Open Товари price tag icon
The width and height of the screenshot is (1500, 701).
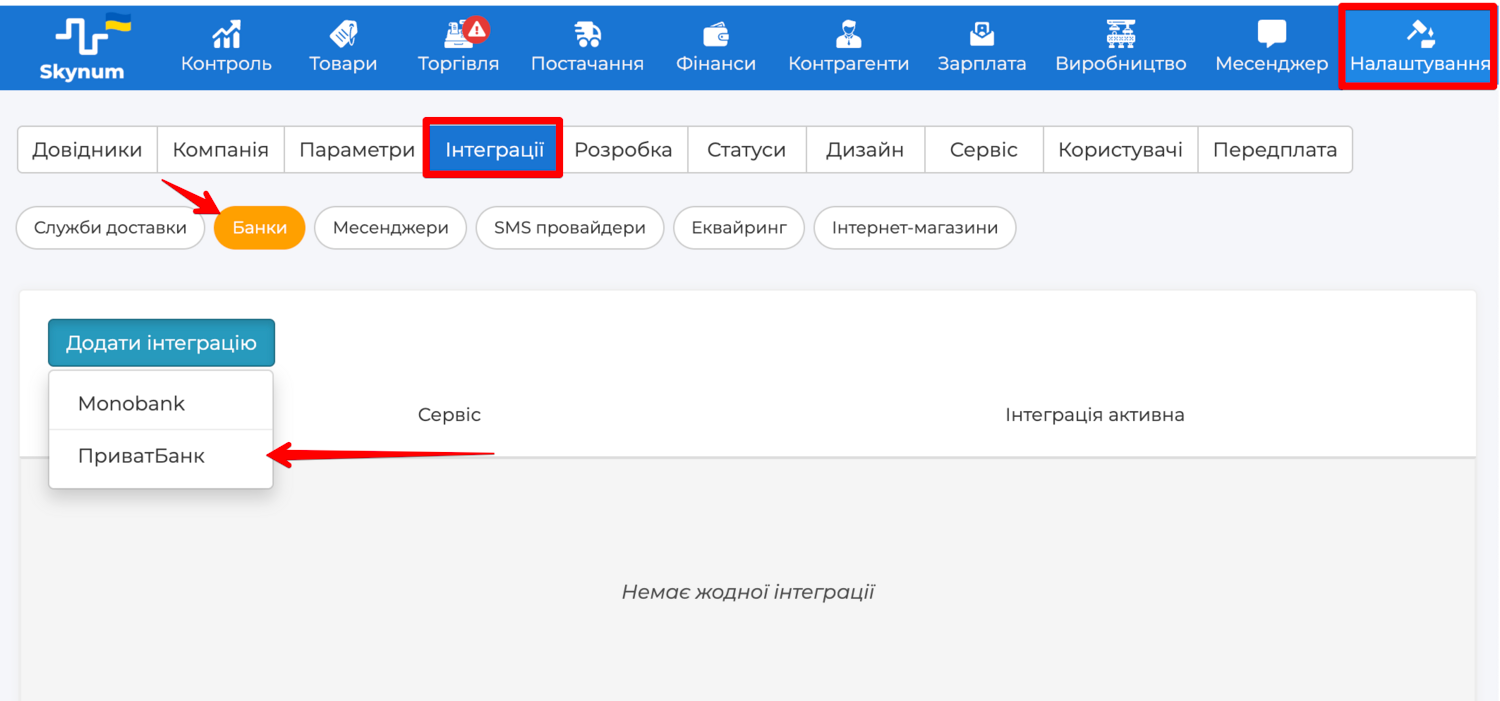(343, 35)
